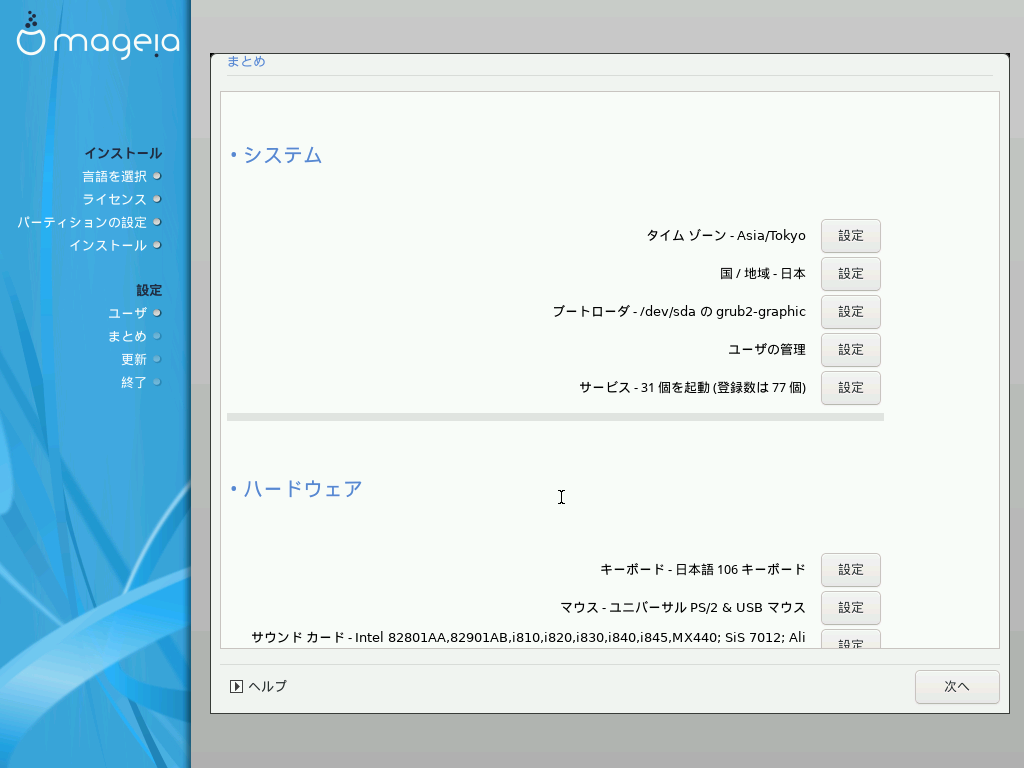Click the タイム ゾーン - Asia/Tokyo label
Viewport: 1024px width, 768px height.
coord(726,236)
